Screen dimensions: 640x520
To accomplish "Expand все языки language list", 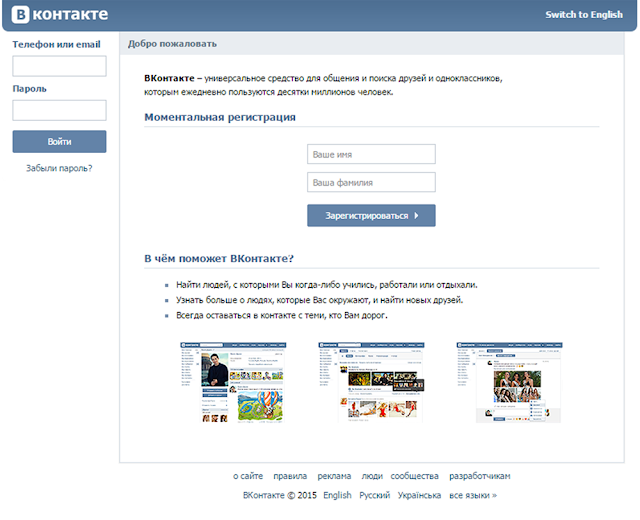I will 472,495.
